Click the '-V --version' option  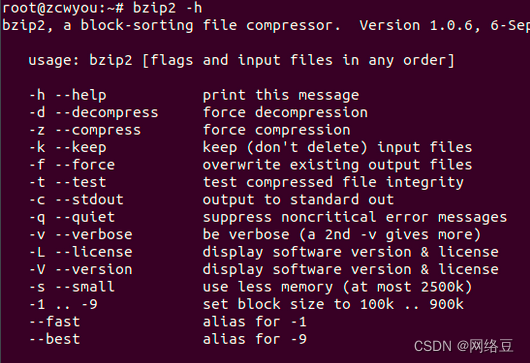[x=81, y=269]
